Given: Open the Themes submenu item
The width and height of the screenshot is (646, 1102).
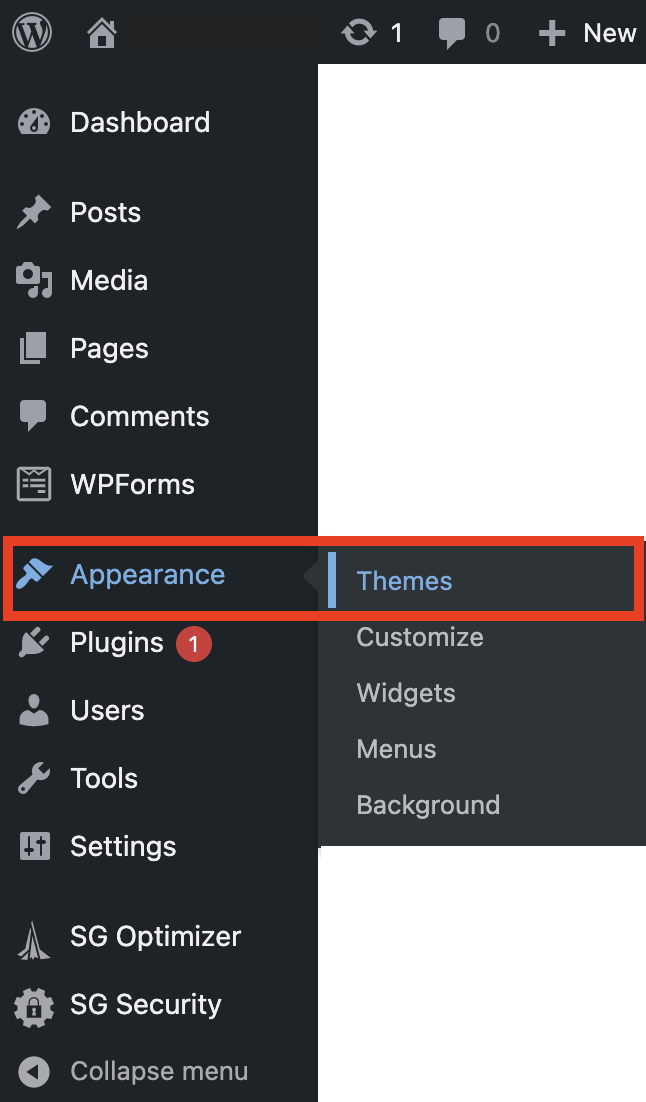Looking at the screenshot, I should coord(404,581).
